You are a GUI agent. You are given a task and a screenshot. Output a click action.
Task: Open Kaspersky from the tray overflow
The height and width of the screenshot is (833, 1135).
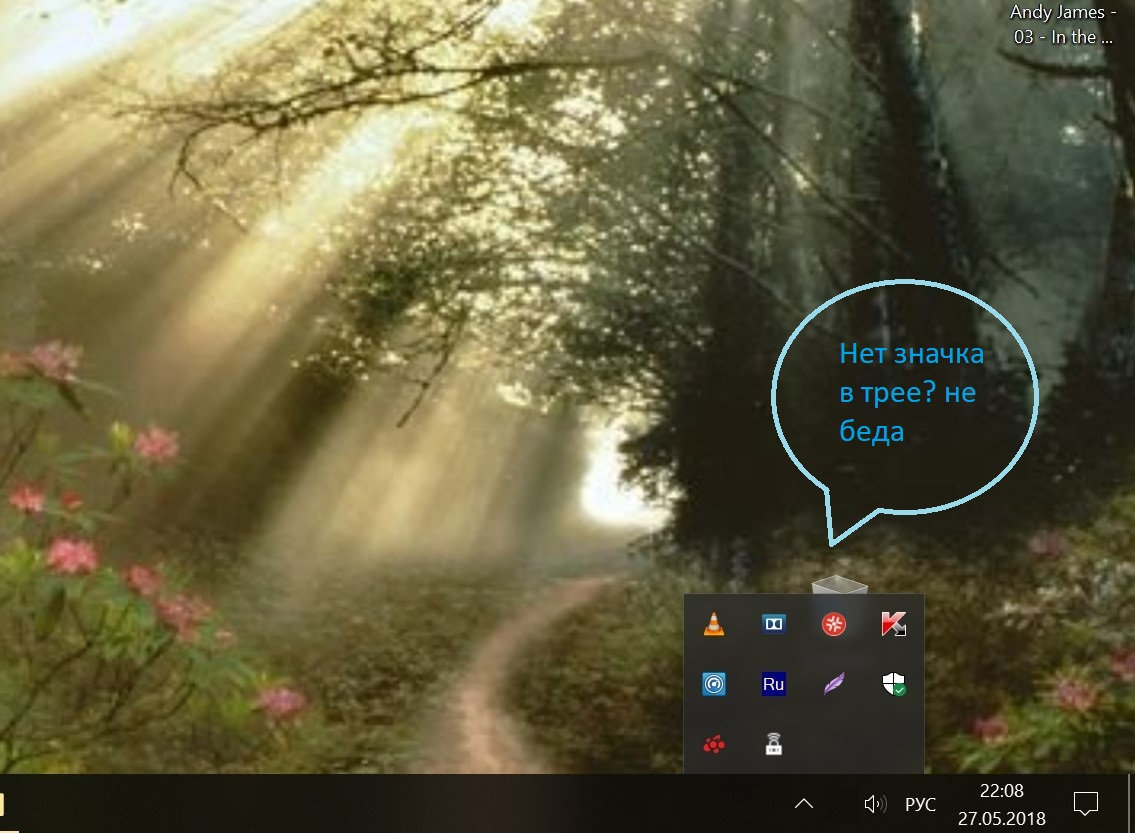891,625
